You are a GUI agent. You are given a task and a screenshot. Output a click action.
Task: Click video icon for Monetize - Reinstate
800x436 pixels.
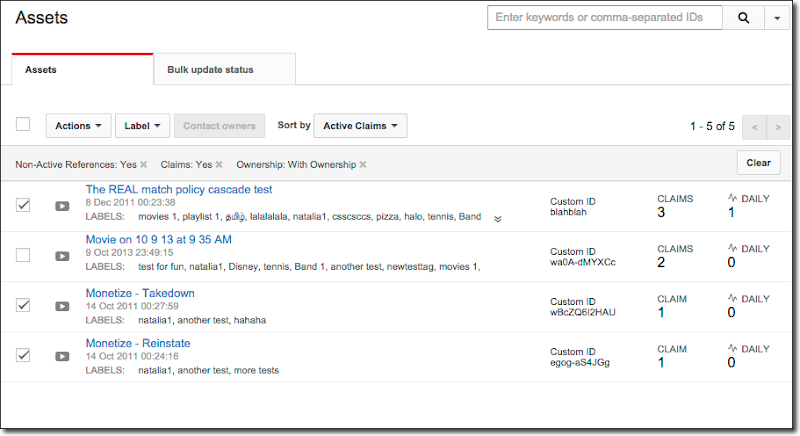62,356
